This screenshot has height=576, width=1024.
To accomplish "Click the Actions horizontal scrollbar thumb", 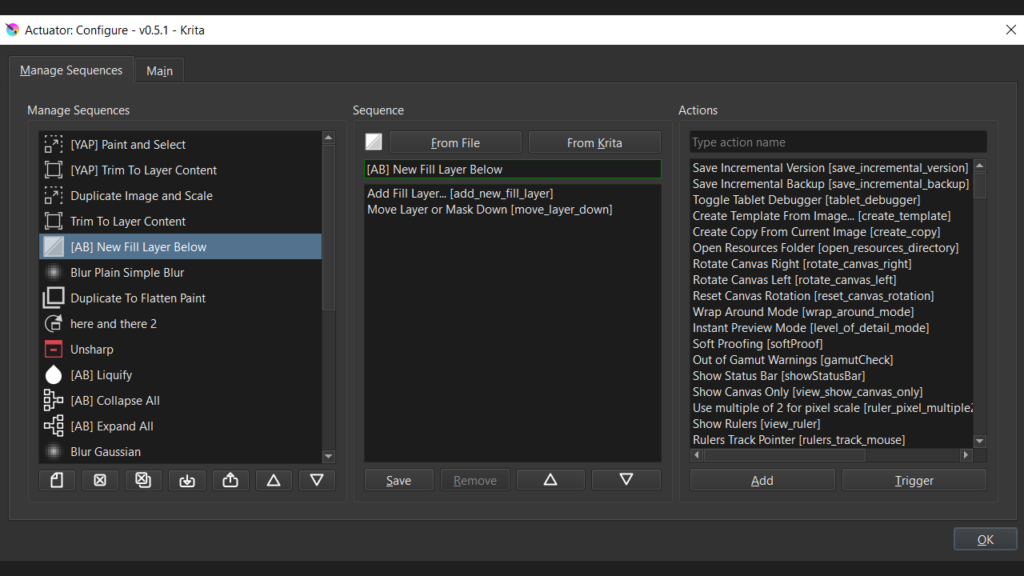I will point(784,455).
